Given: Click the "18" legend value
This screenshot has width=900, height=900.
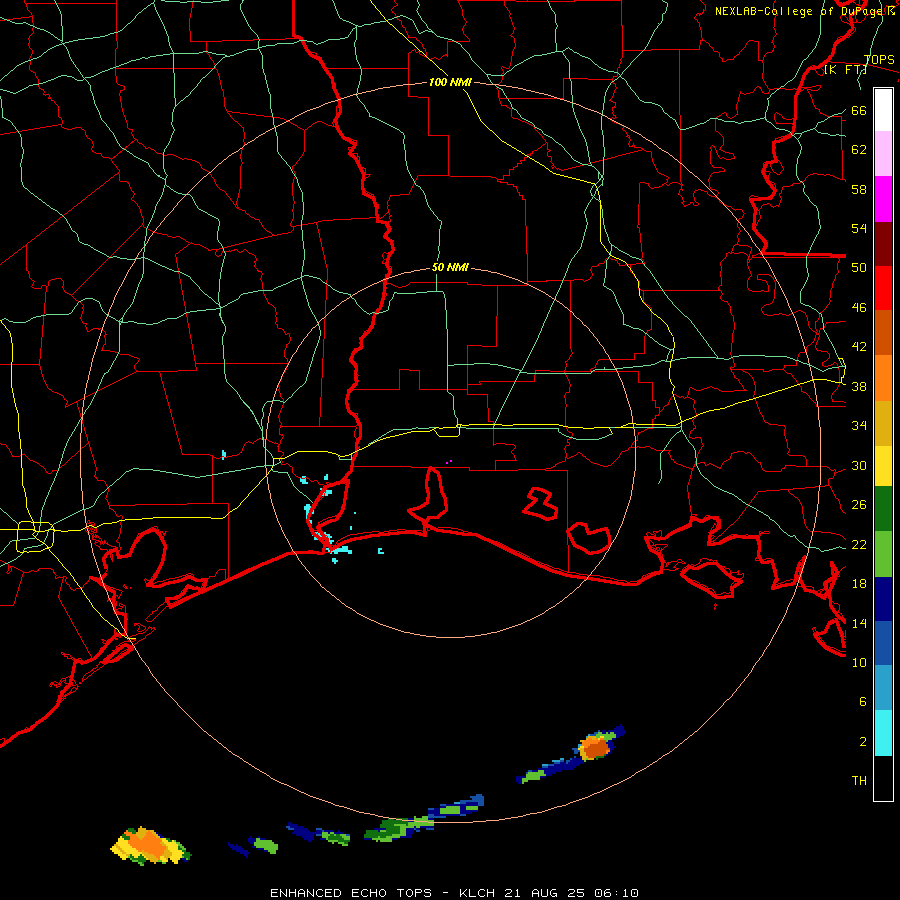Looking at the screenshot, I should (x=859, y=584).
